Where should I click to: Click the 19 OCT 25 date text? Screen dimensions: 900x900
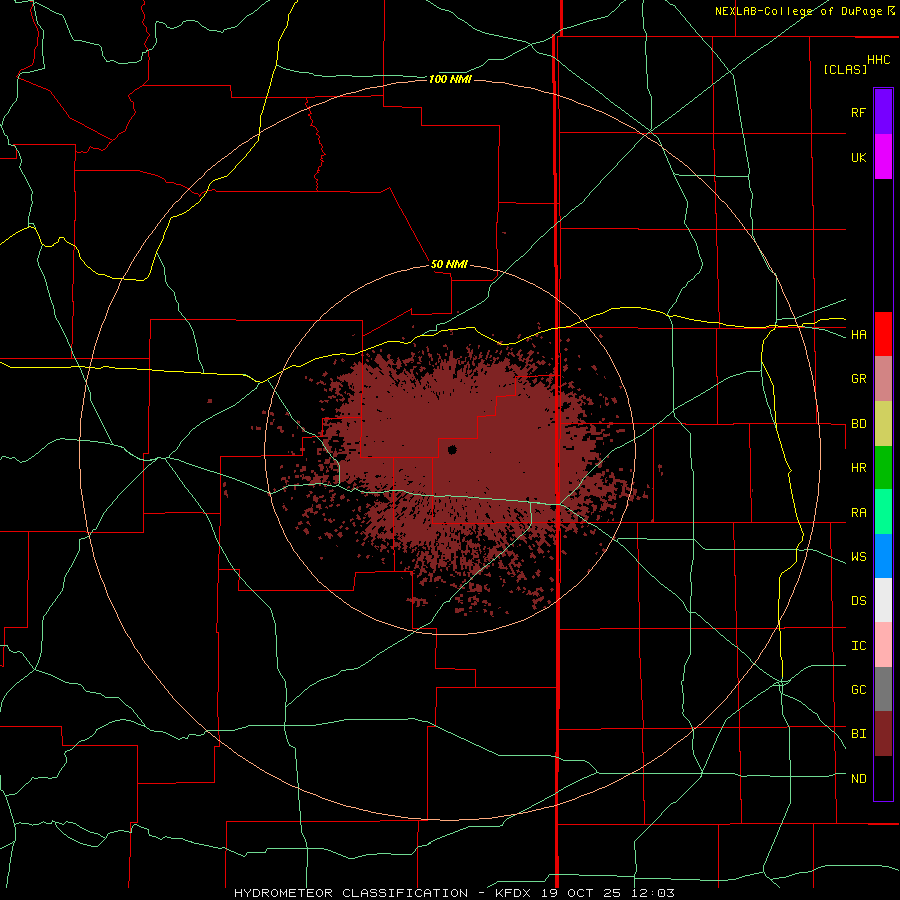click(x=582, y=893)
